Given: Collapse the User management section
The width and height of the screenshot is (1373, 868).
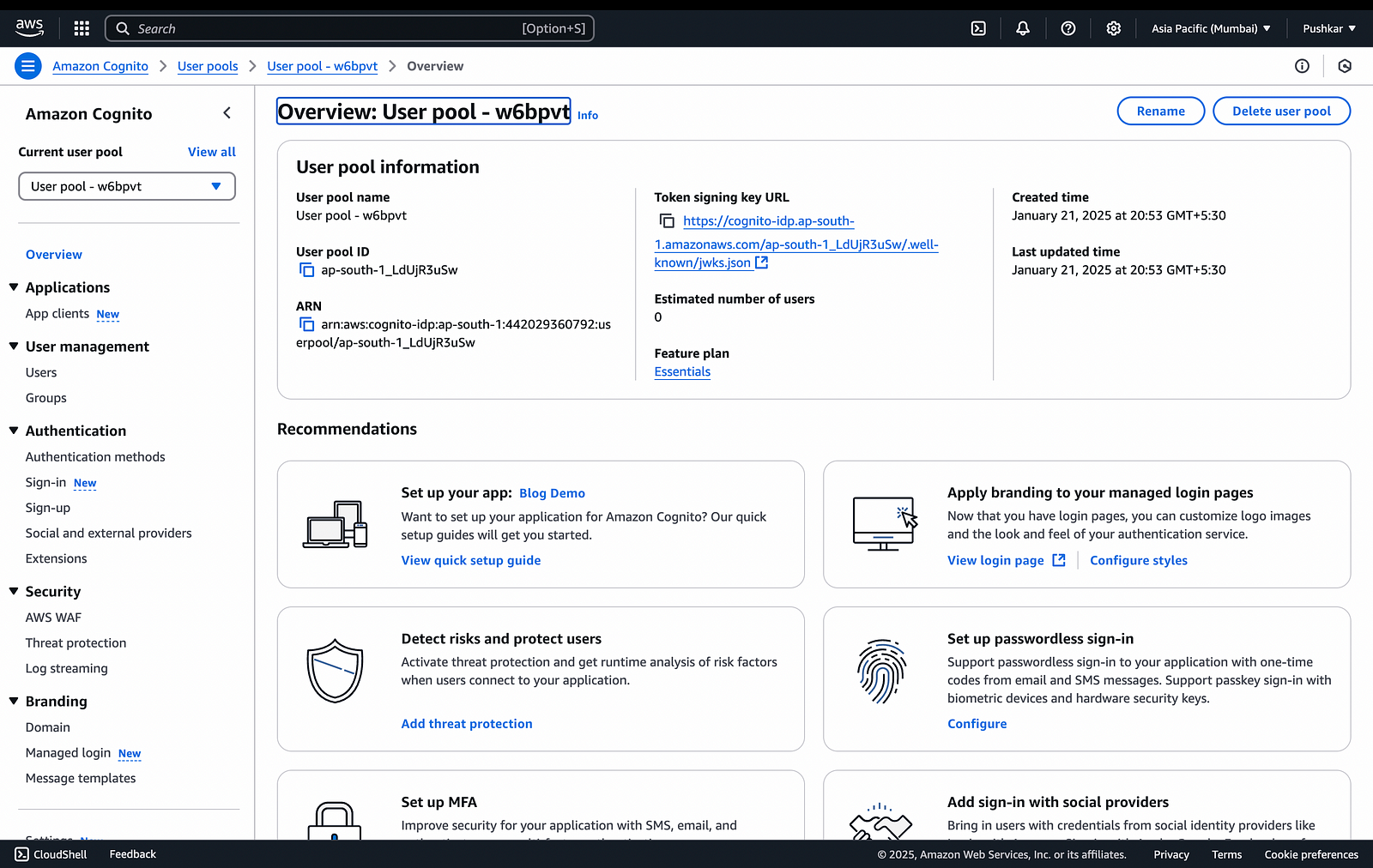Looking at the screenshot, I should (14, 347).
